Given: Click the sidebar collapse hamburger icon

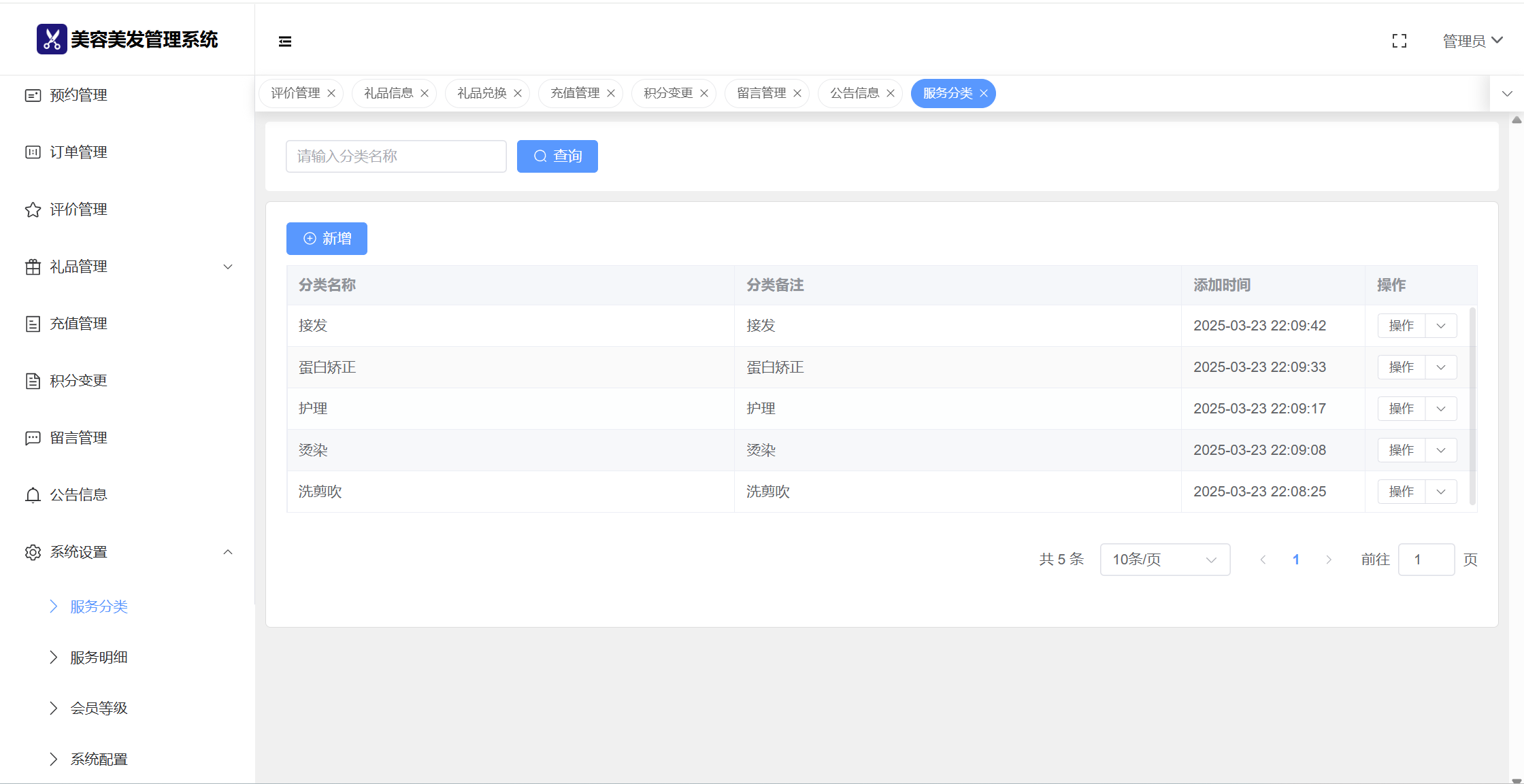Looking at the screenshot, I should tap(285, 41).
